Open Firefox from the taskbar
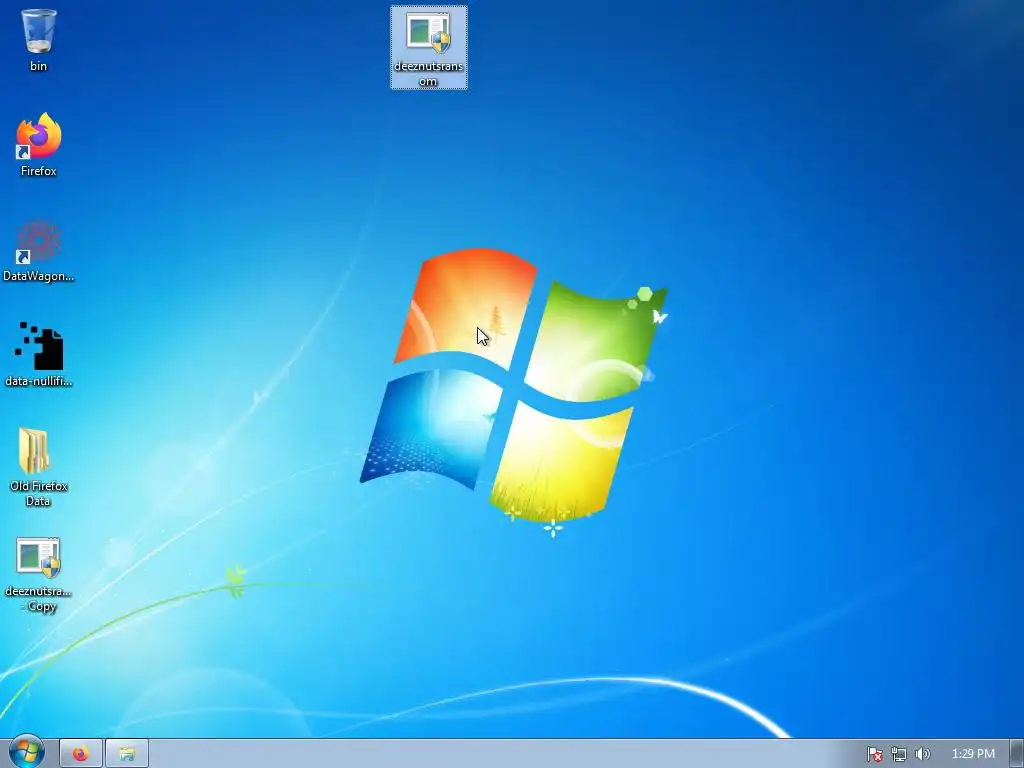 pos(81,754)
